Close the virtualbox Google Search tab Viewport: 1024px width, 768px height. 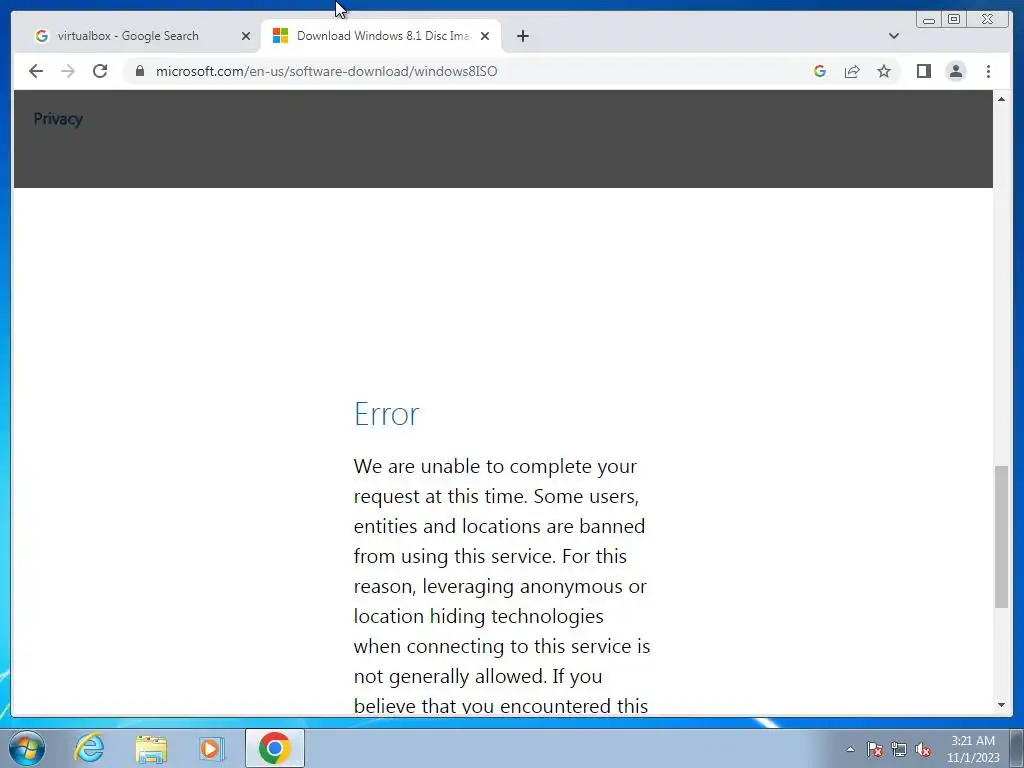tap(246, 36)
